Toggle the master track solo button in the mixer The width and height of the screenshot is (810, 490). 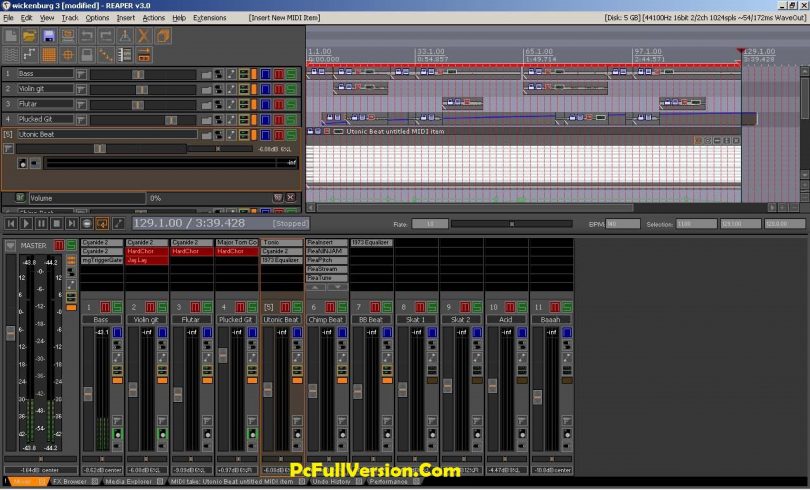70,245
